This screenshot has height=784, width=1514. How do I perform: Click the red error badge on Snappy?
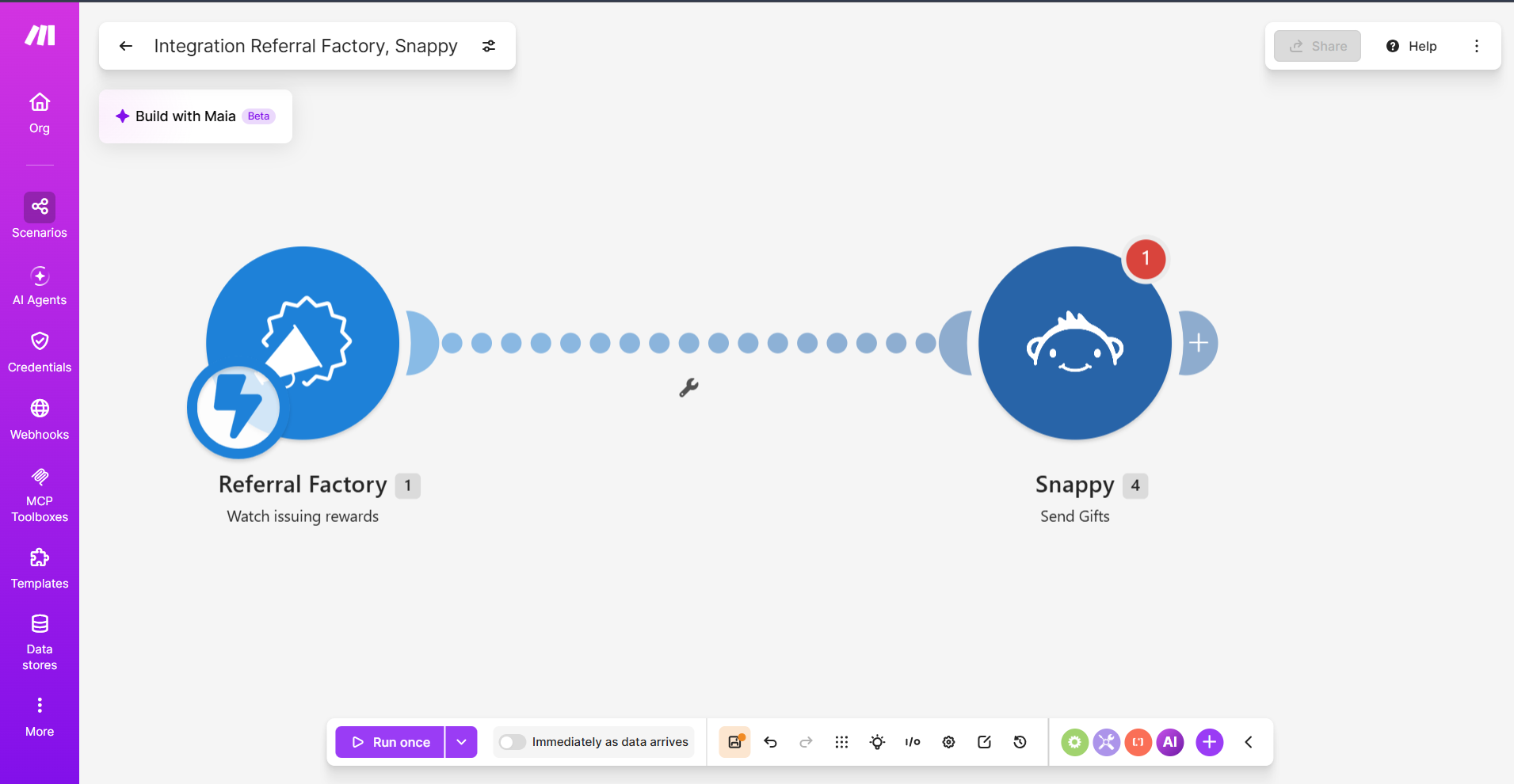(x=1146, y=259)
